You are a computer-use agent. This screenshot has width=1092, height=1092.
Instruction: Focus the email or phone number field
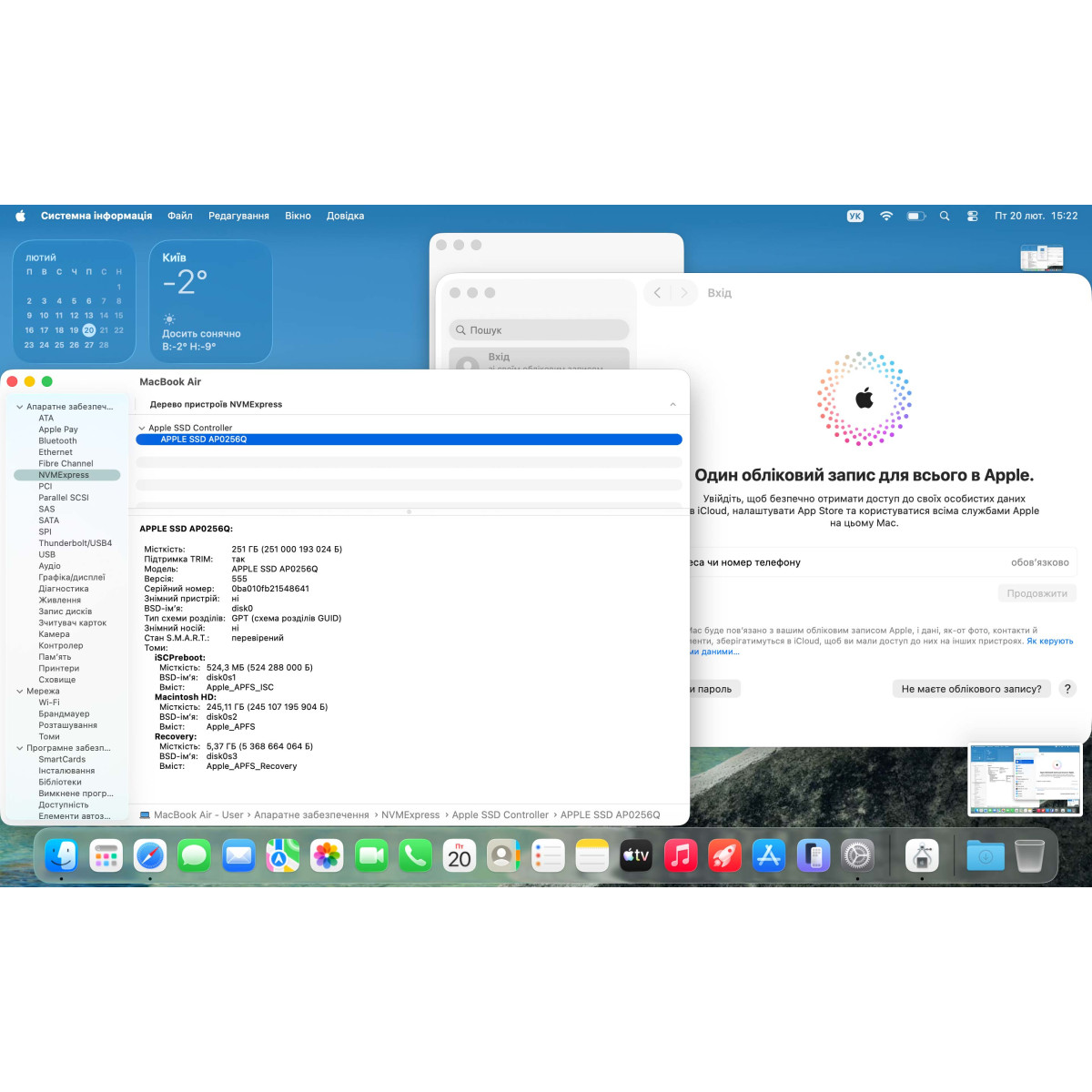tap(883, 562)
